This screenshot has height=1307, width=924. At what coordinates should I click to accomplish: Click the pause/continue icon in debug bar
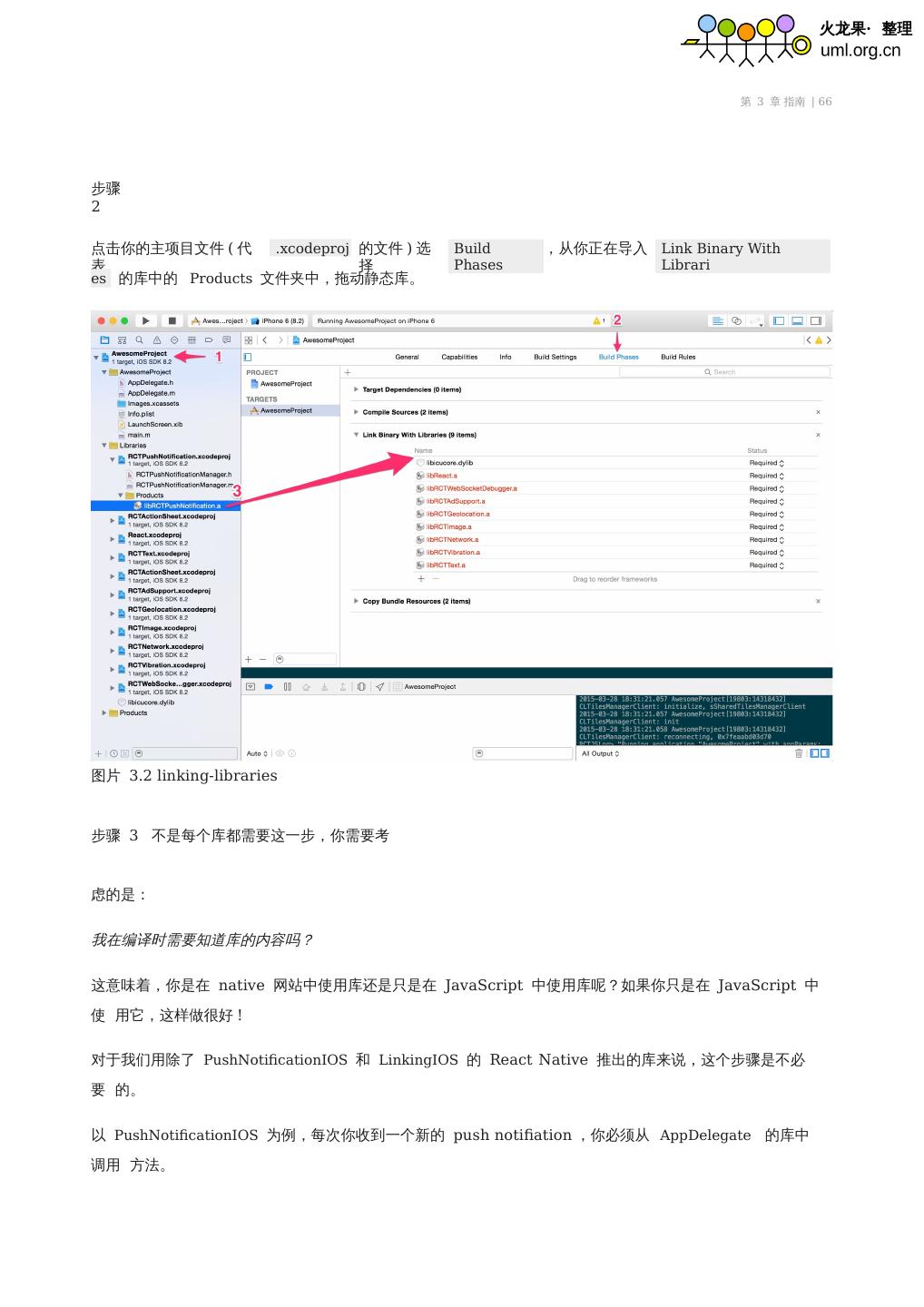click(x=287, y=687)
